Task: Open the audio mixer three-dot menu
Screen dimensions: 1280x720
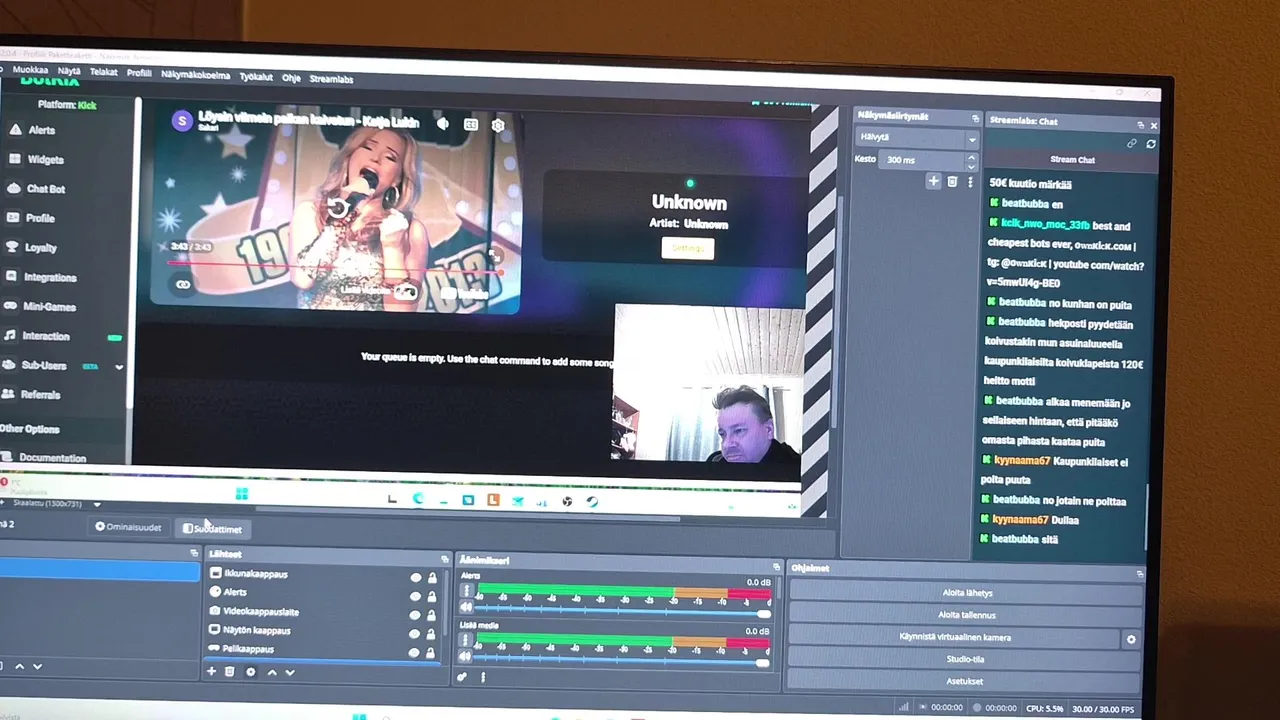Action: pos(483,677)
